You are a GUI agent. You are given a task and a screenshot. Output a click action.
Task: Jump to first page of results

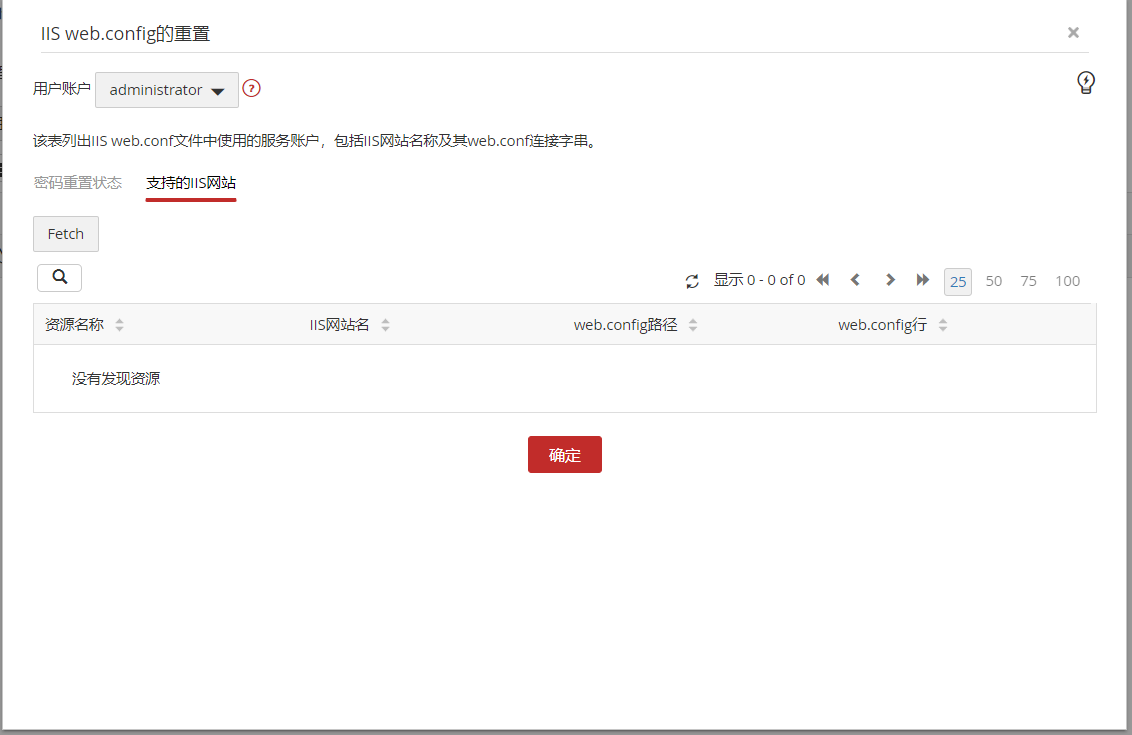click(x=822, y=279)
